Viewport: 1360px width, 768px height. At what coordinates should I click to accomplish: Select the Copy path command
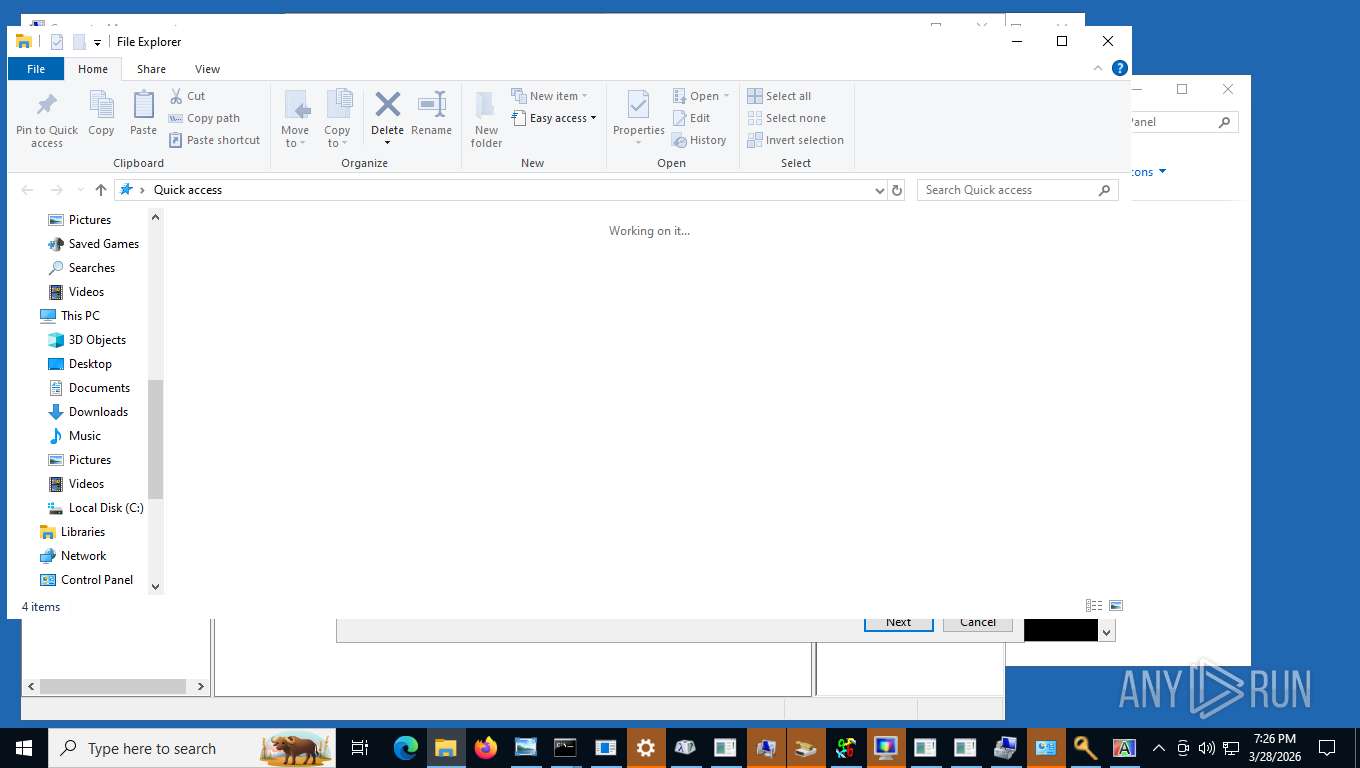coord(204,118)
